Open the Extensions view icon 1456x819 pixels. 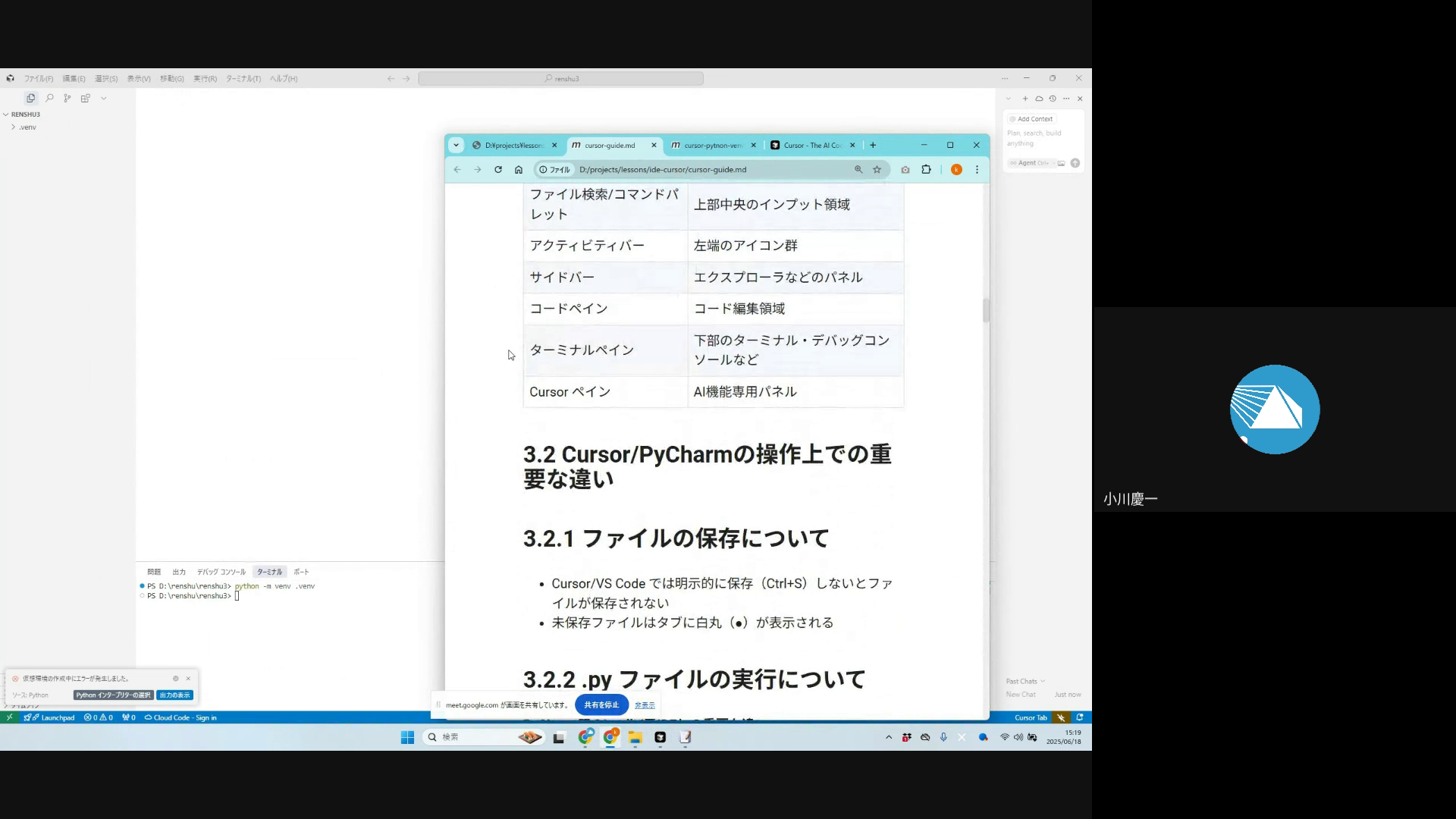[x=86, y=98]
